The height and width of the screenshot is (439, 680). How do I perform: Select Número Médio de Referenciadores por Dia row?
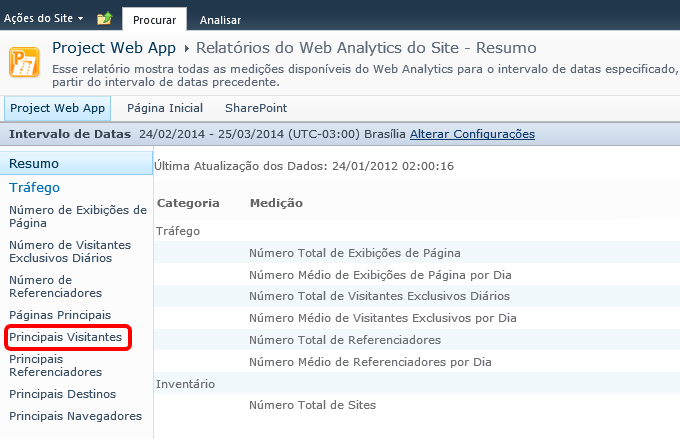[x=417, y=361]
